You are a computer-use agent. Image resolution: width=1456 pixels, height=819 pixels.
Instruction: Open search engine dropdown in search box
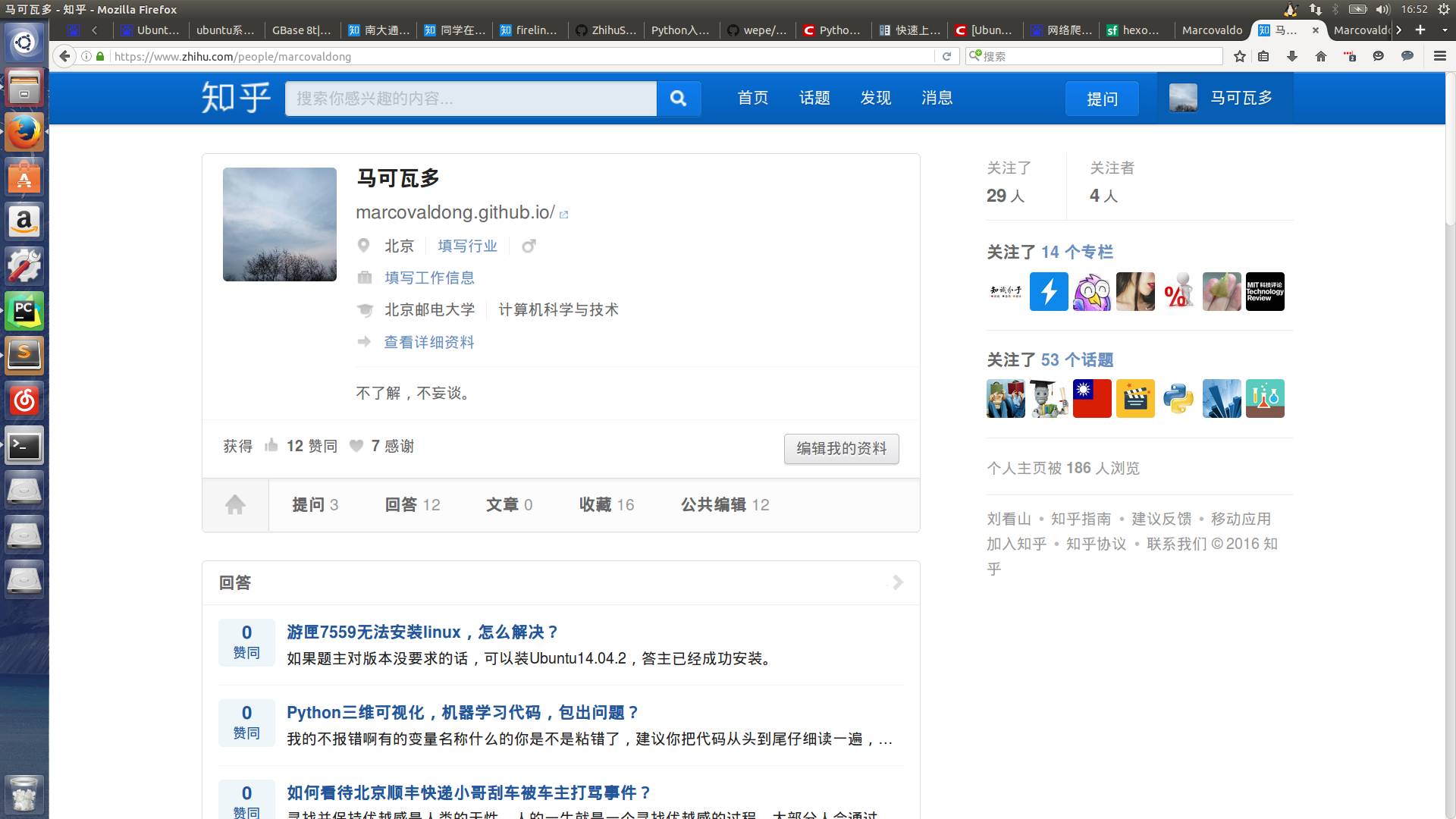pos(976,55)
